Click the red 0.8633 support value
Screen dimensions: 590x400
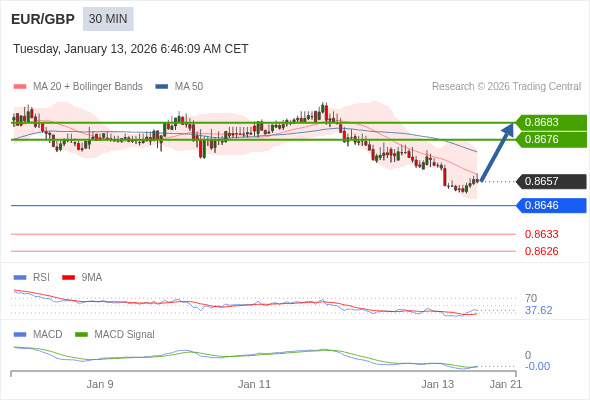click(541, 234)
